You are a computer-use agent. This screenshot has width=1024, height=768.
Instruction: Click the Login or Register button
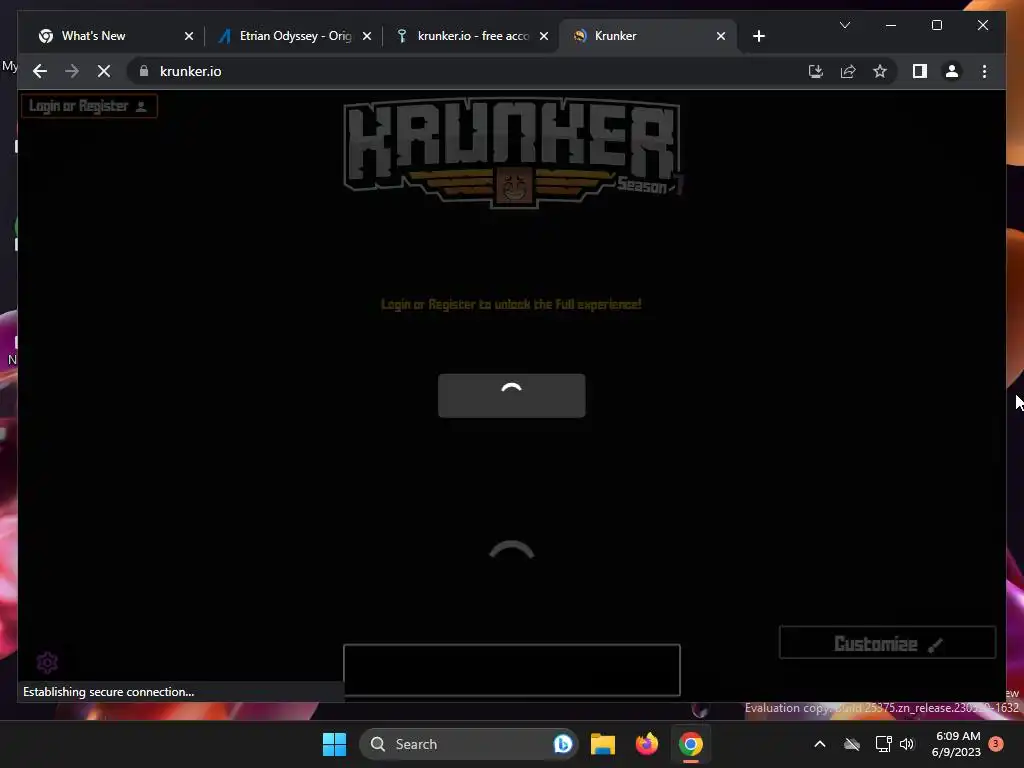click(x=89, y=106)
